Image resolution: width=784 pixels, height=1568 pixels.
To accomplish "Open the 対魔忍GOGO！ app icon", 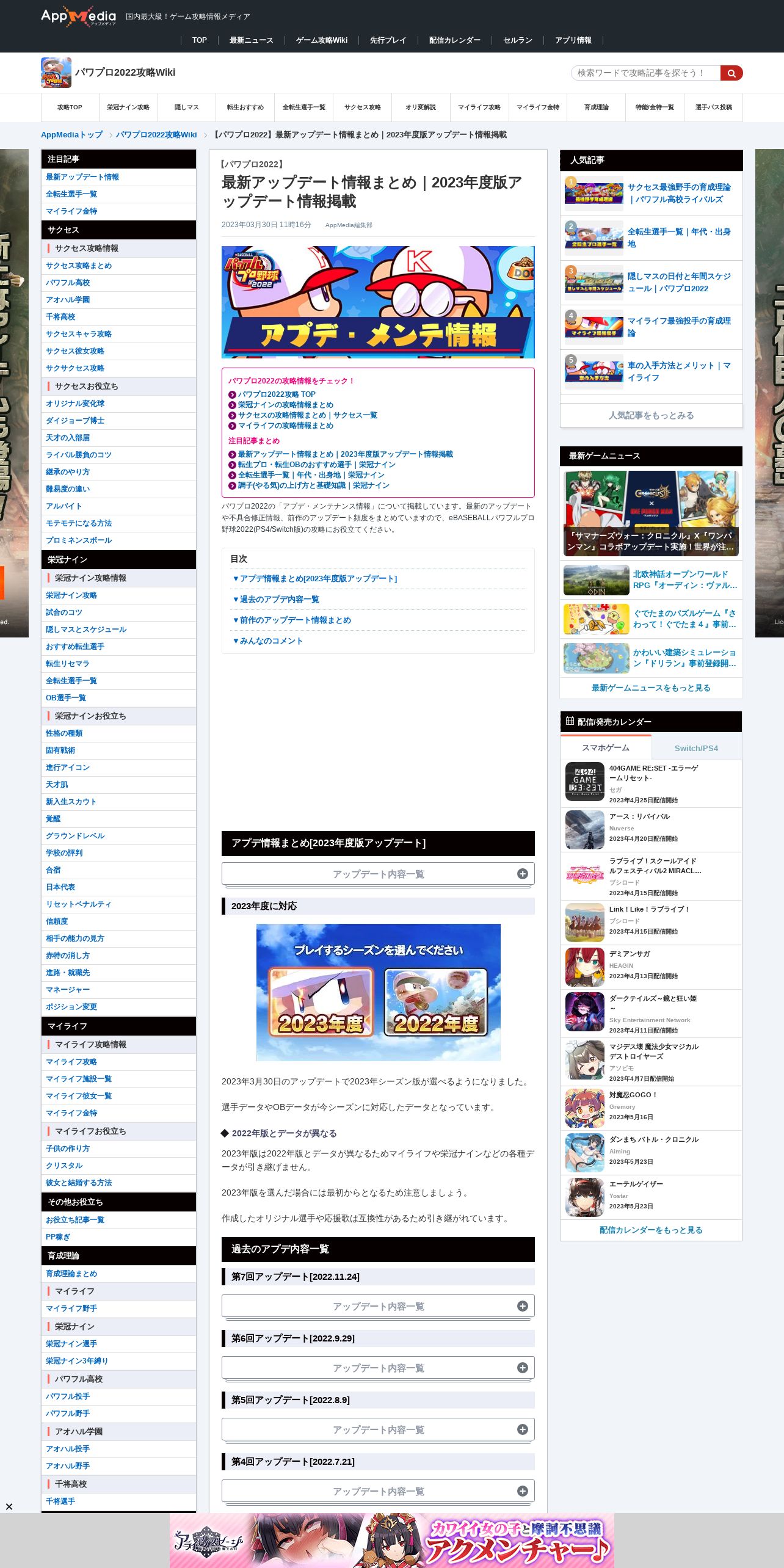I will pos(585,1108).
